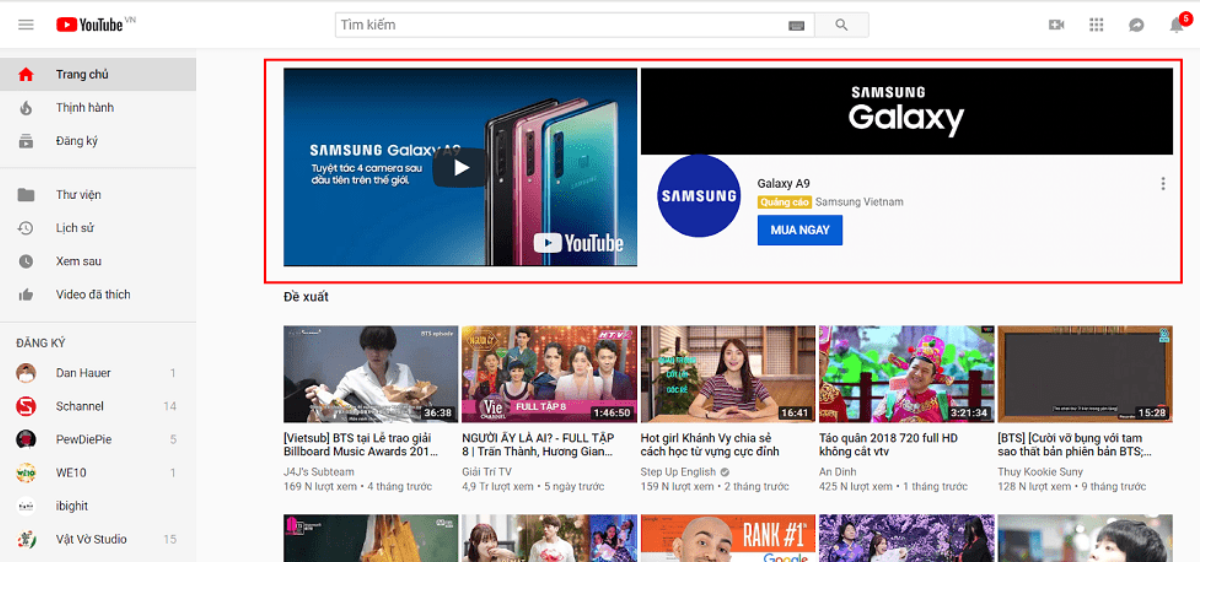Click the Lịch sử history icon
The image size is (1212, 594).
pyautogui.click(x=26, y=228)
